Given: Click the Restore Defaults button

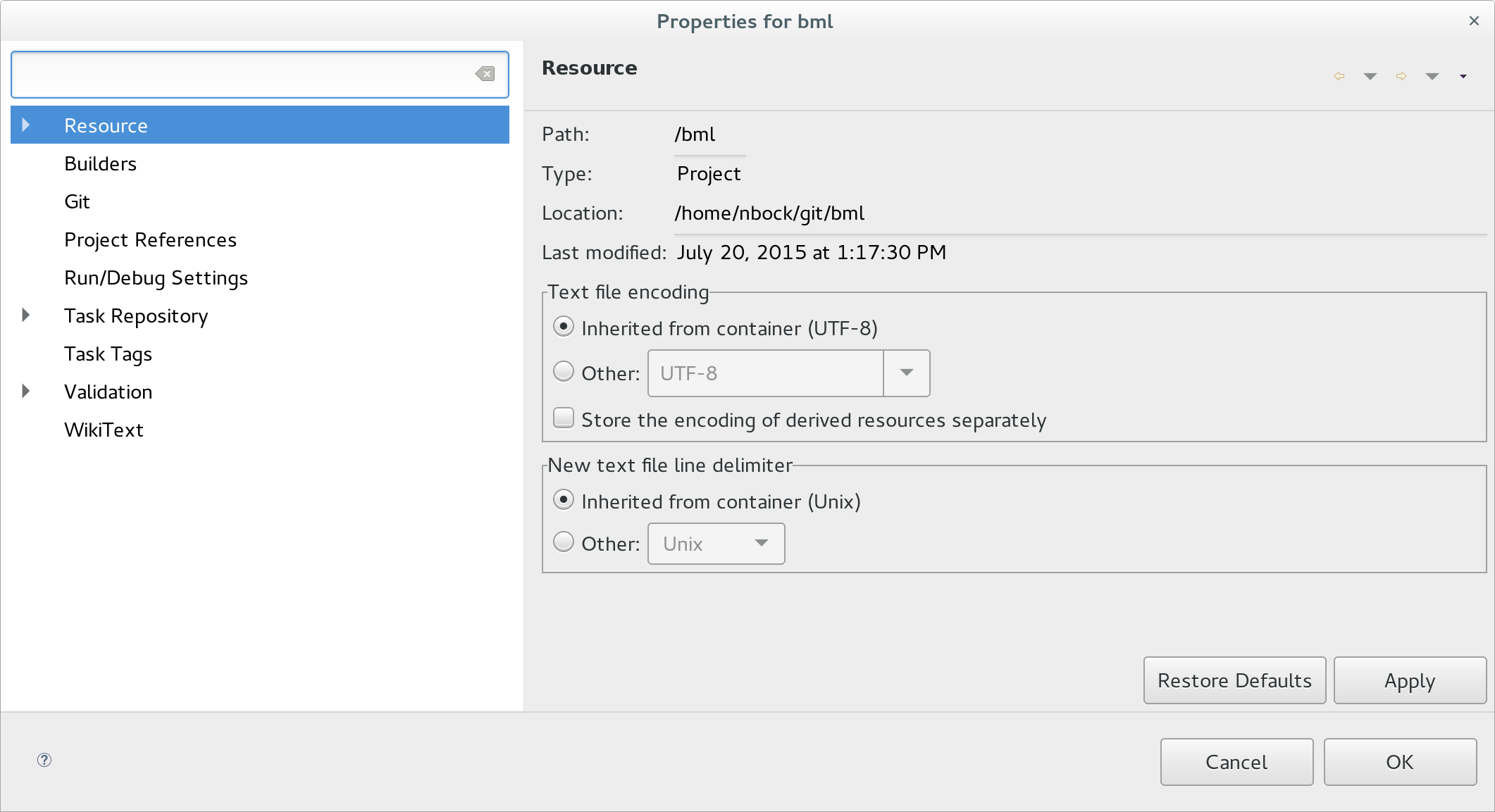Looking at the screenshot, I should [1234, 680].
